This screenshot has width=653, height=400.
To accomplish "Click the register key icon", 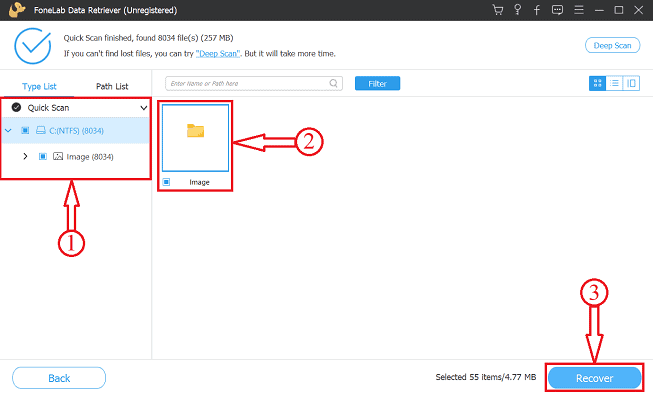I will [517, 10].
